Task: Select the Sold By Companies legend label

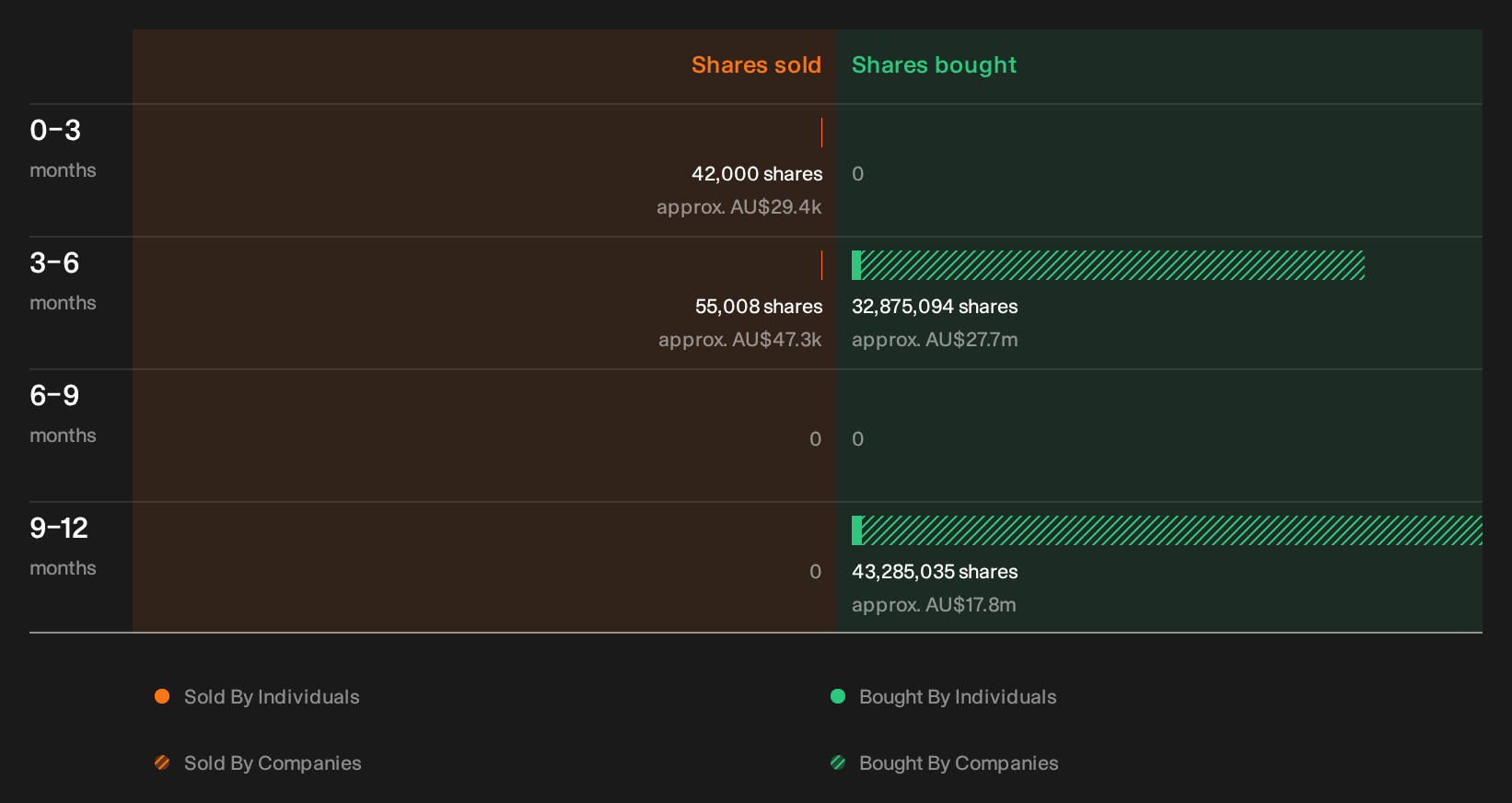Action: [x=273, y=763]
